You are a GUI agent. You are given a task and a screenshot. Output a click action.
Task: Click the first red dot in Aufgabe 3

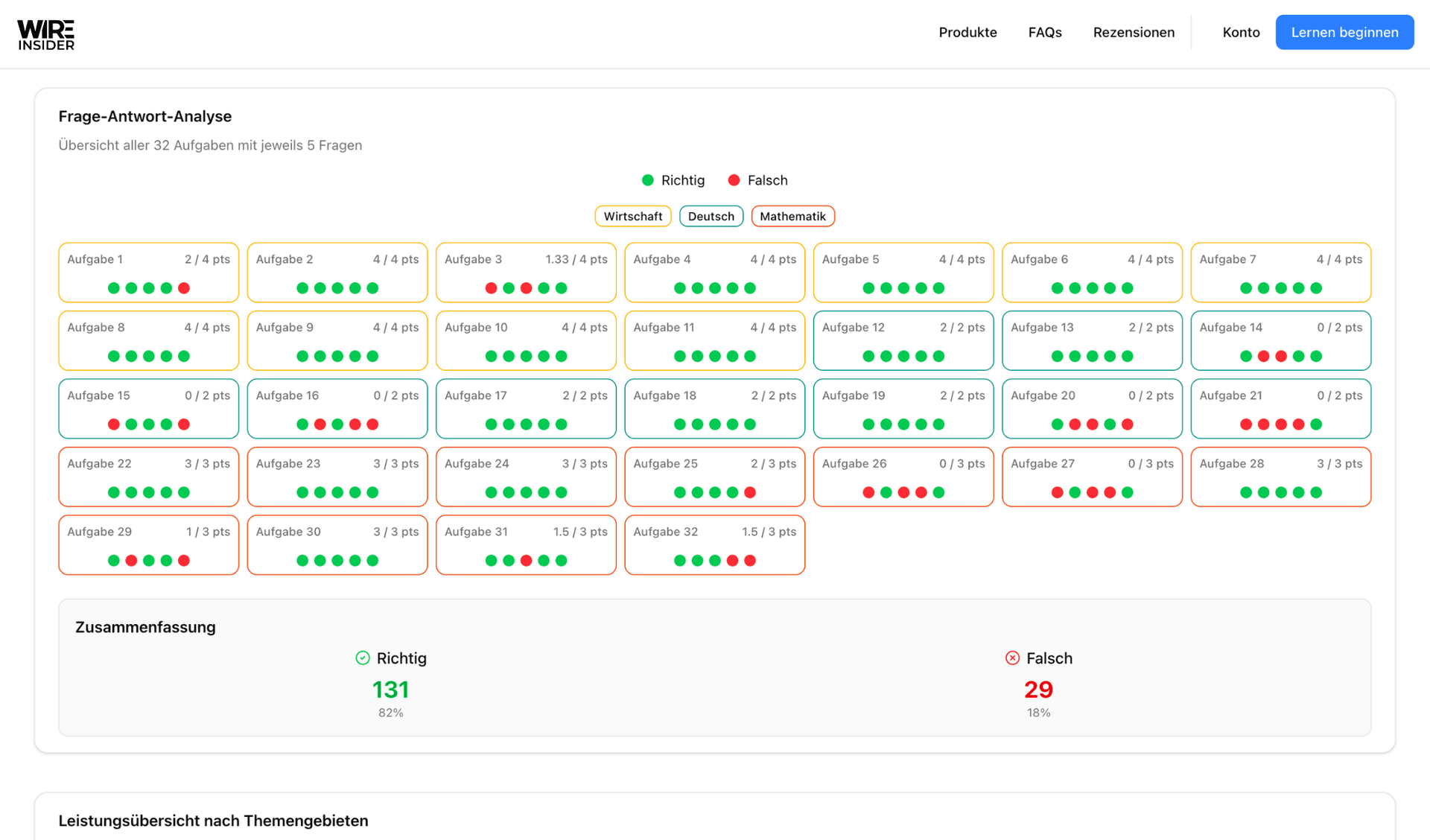491,288
